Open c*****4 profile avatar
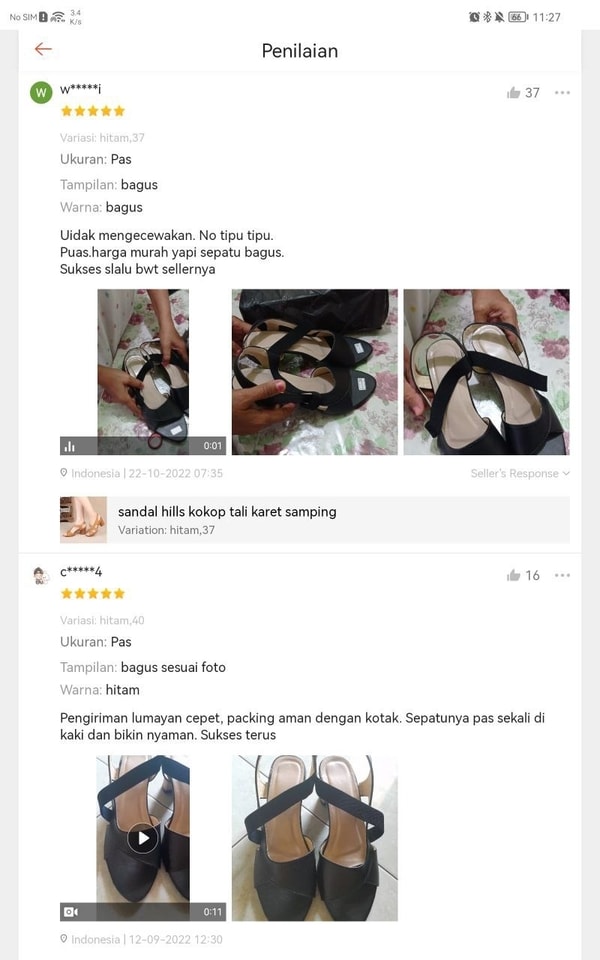The height and width of the screenshot is (960, 600). coord(41,575)
